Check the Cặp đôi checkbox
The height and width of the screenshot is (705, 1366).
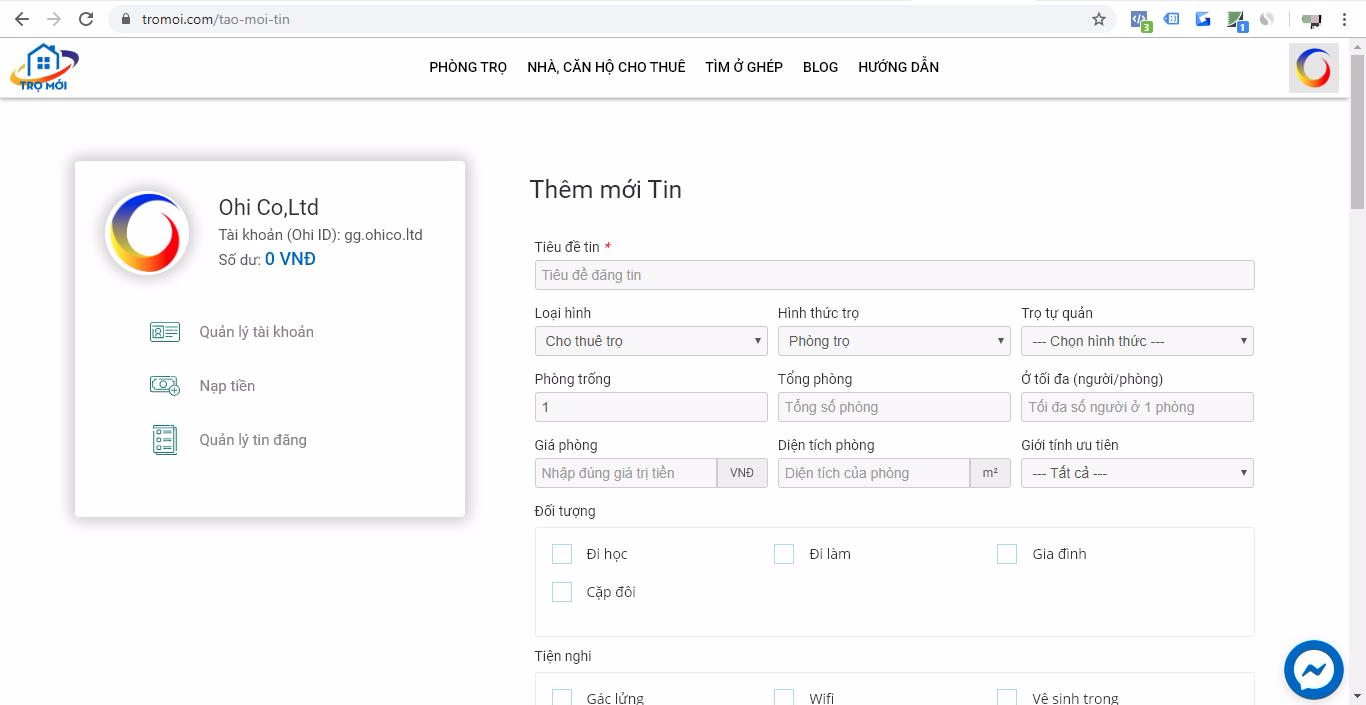point(562,592)
